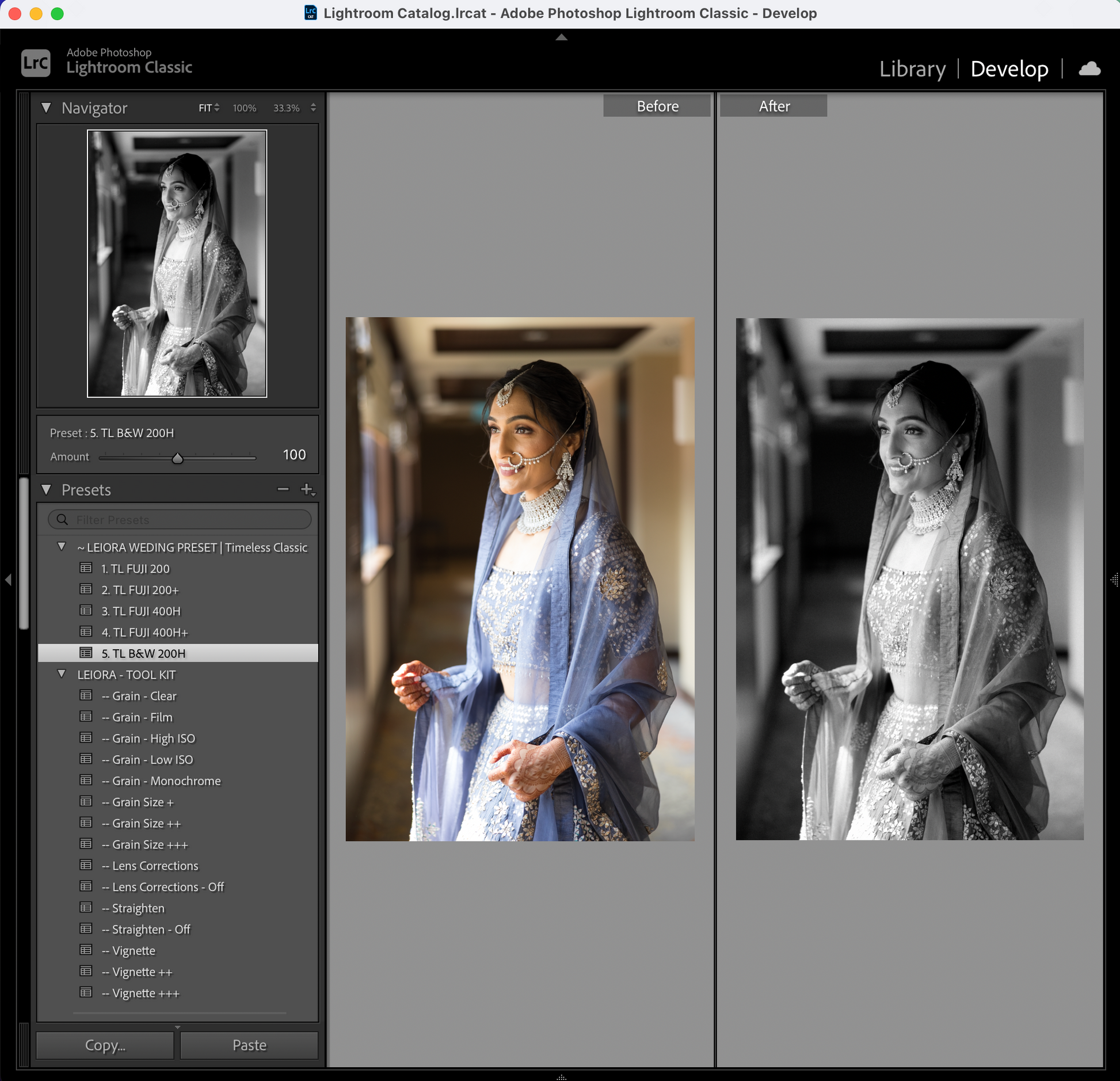Select the 3. TL FUJI 400H preset
The image size is (1120, 1081).
click(x=141, y=611)
